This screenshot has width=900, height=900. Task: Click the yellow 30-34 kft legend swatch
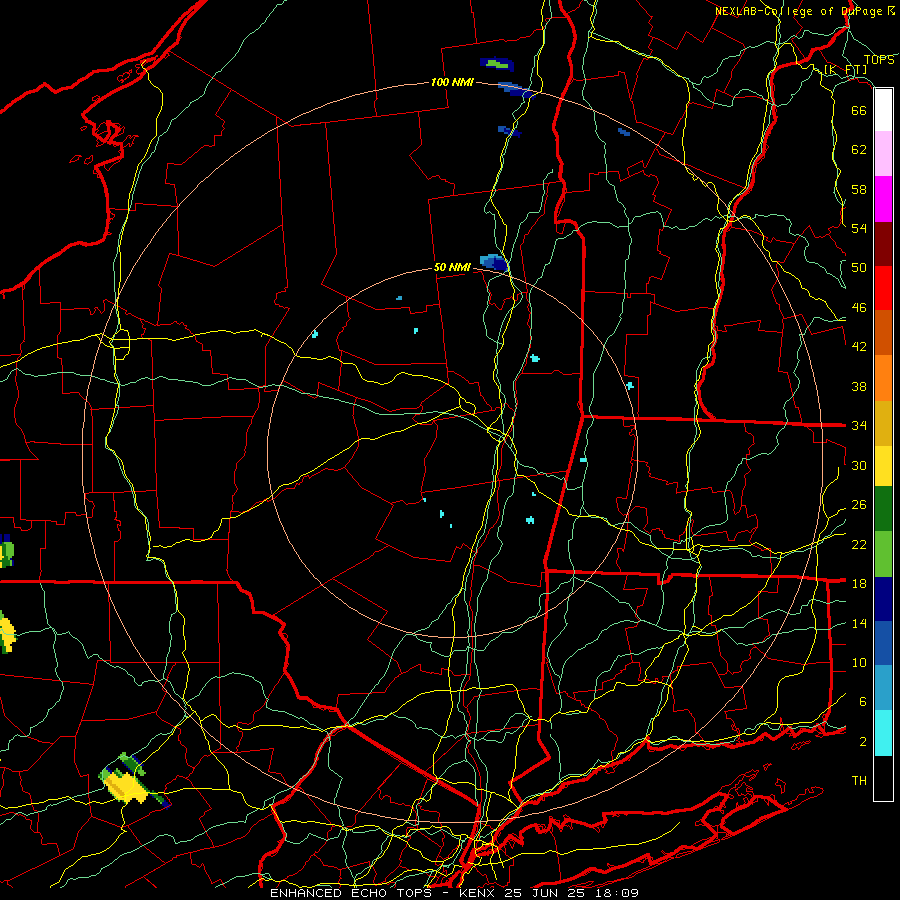click(883, 465)
